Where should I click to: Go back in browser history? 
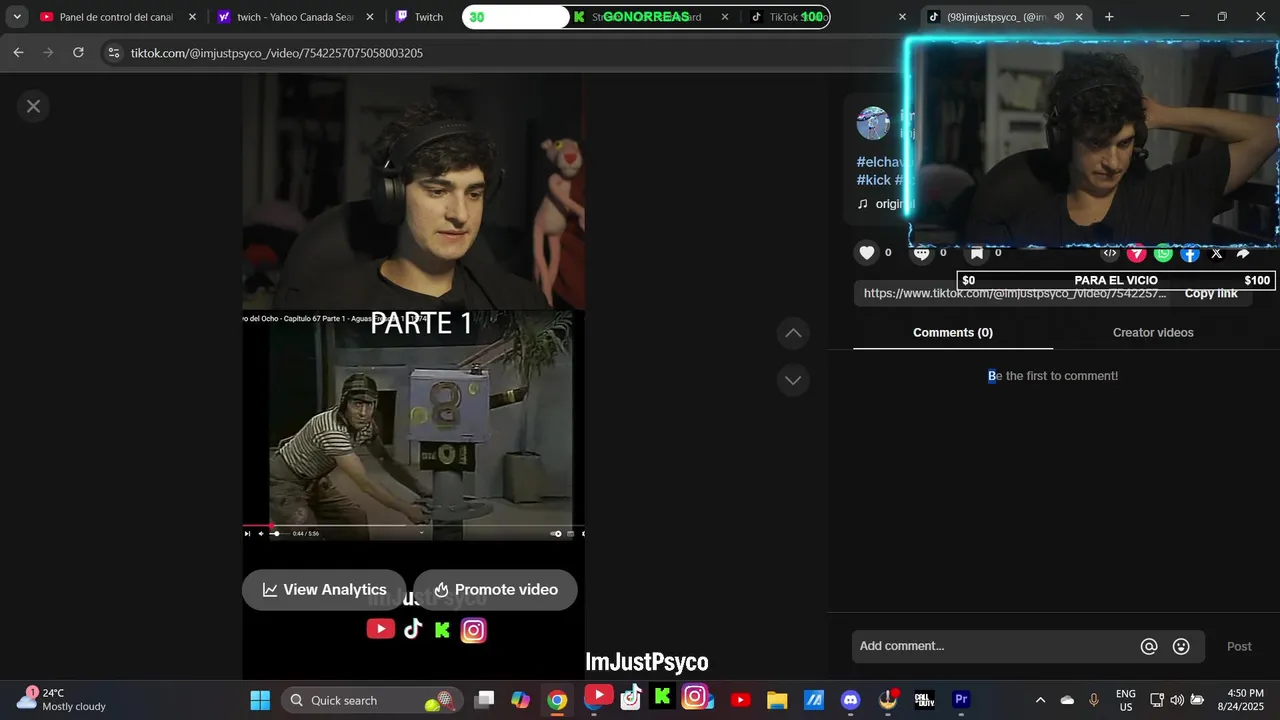pyautogui.click(x=18, y=53)
